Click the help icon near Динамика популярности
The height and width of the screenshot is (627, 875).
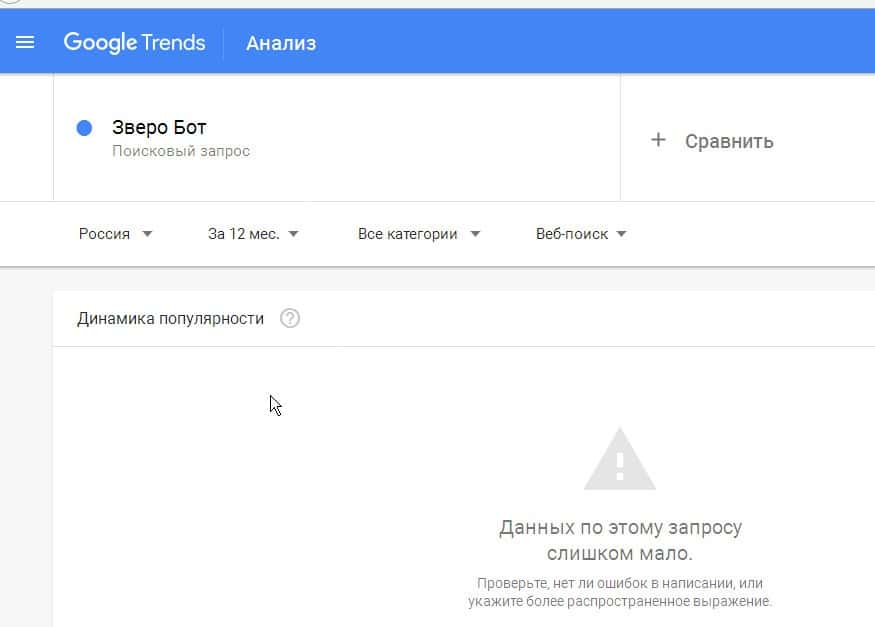tap(290, 319)
